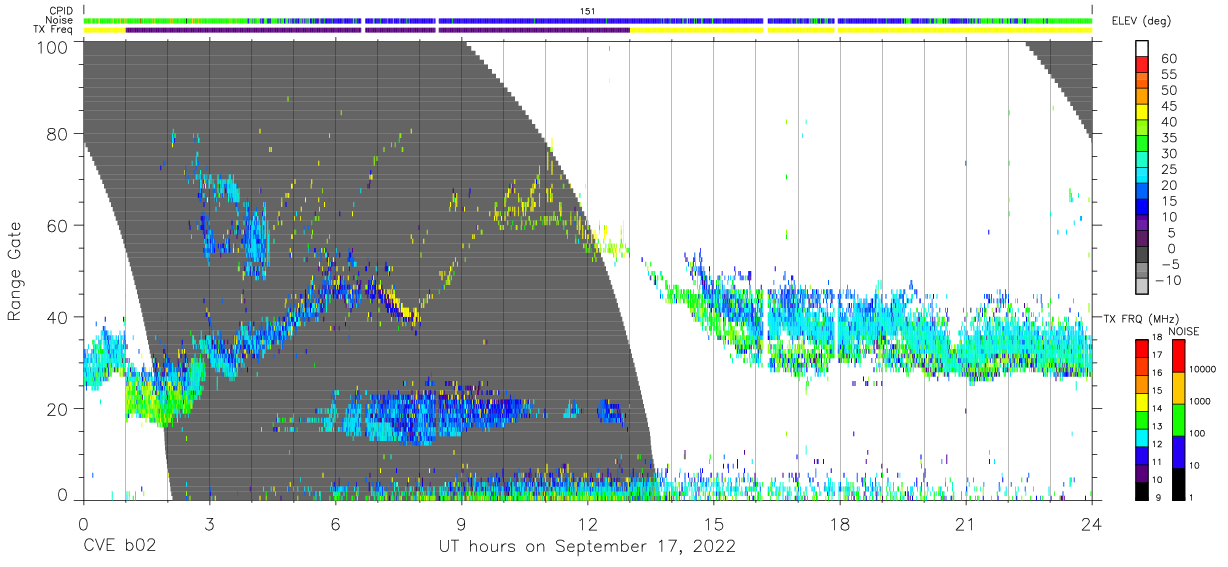Click the "55" label on ELEV colorbar
The width and height of the screenshot is (1228, 567).
1169,75
